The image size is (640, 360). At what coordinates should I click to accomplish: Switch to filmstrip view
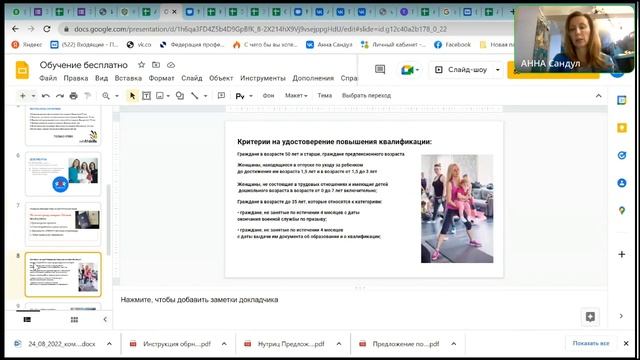click(27, 320)
